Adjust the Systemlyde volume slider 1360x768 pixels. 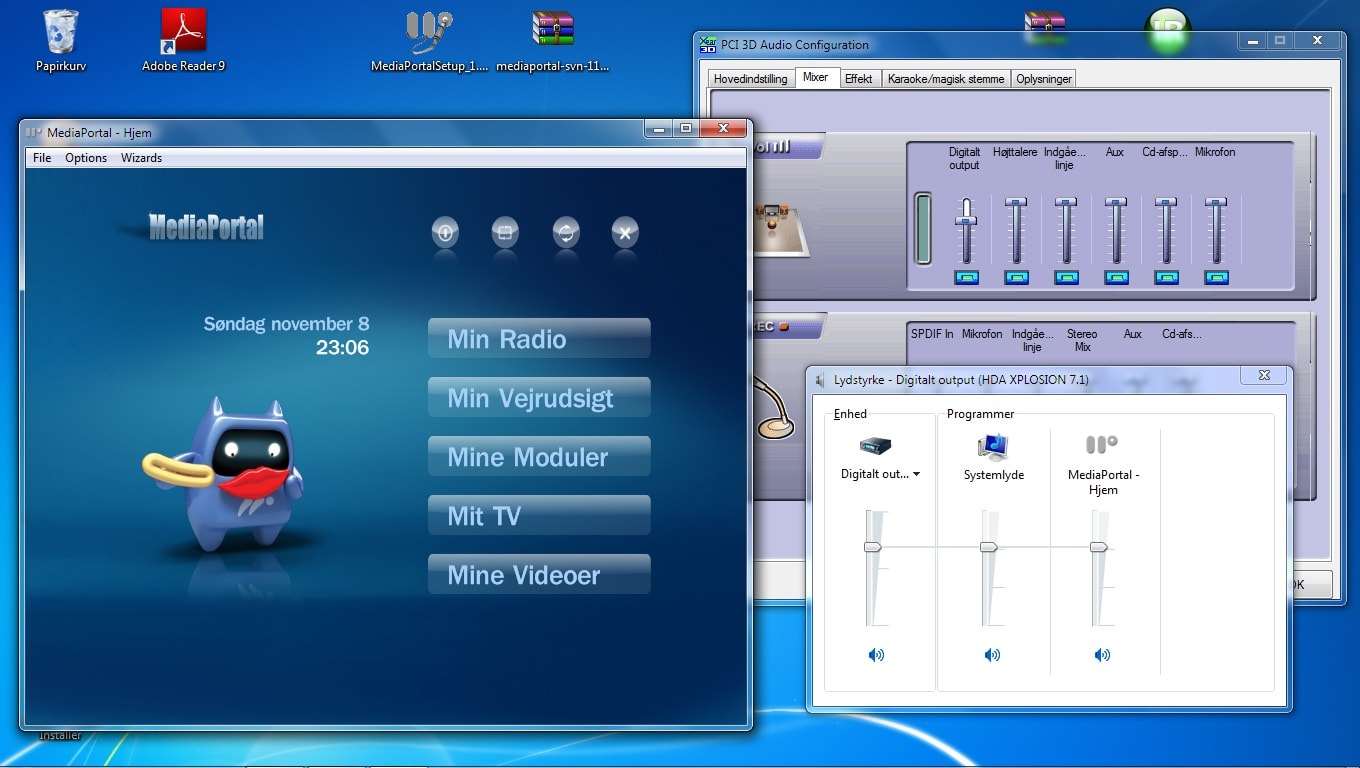point(989,547)
